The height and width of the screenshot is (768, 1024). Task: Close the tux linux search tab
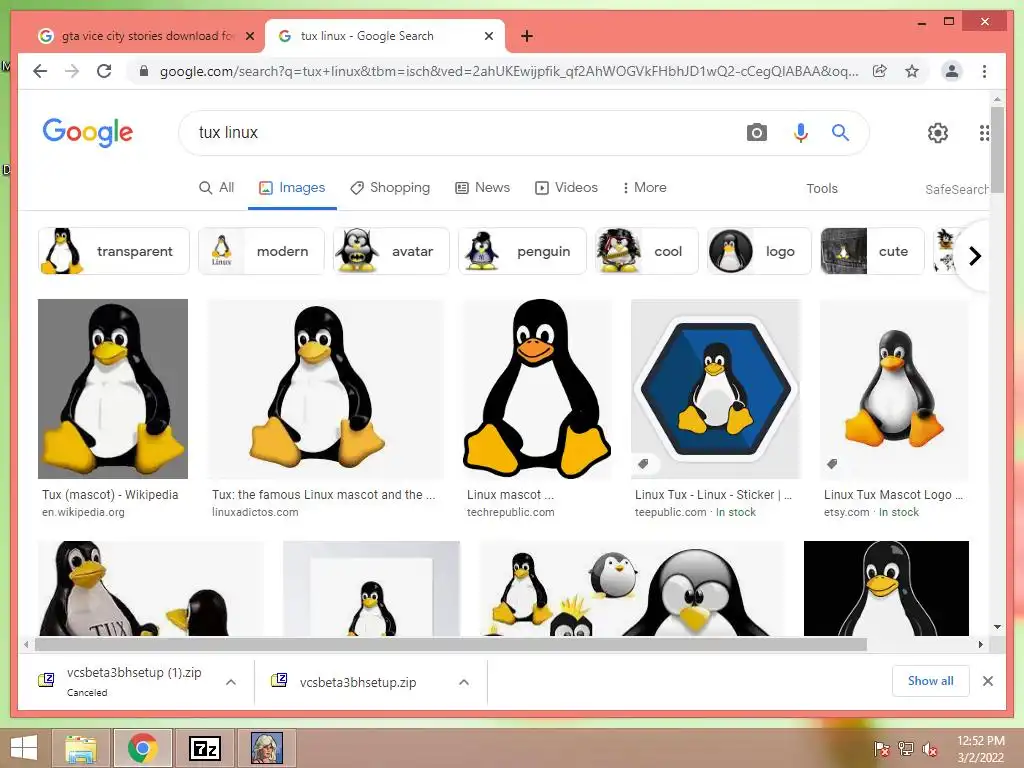coord(488,36)
